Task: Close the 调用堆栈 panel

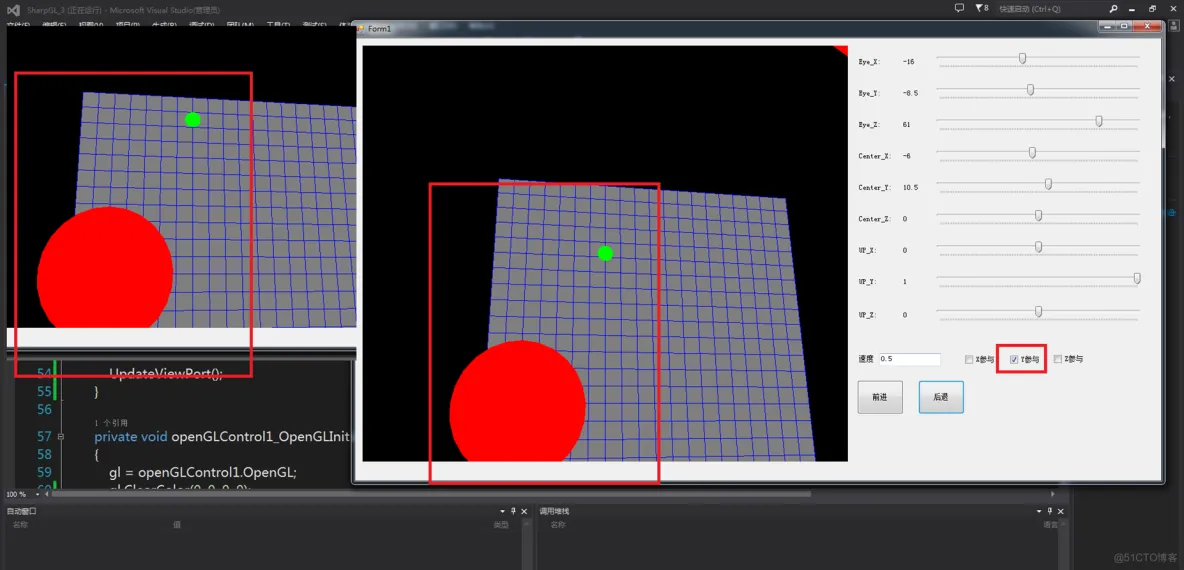Action: click(x=1063, y=511)
